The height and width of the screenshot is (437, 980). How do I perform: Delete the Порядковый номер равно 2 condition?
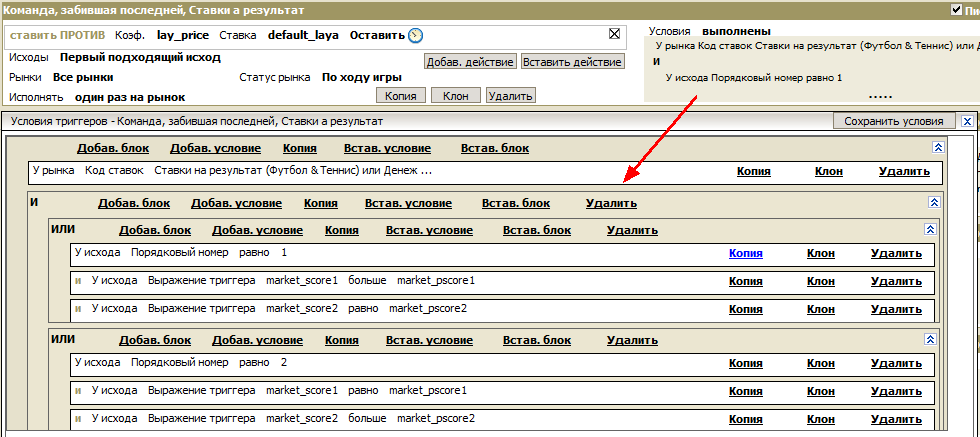click(x=896, y=363)
